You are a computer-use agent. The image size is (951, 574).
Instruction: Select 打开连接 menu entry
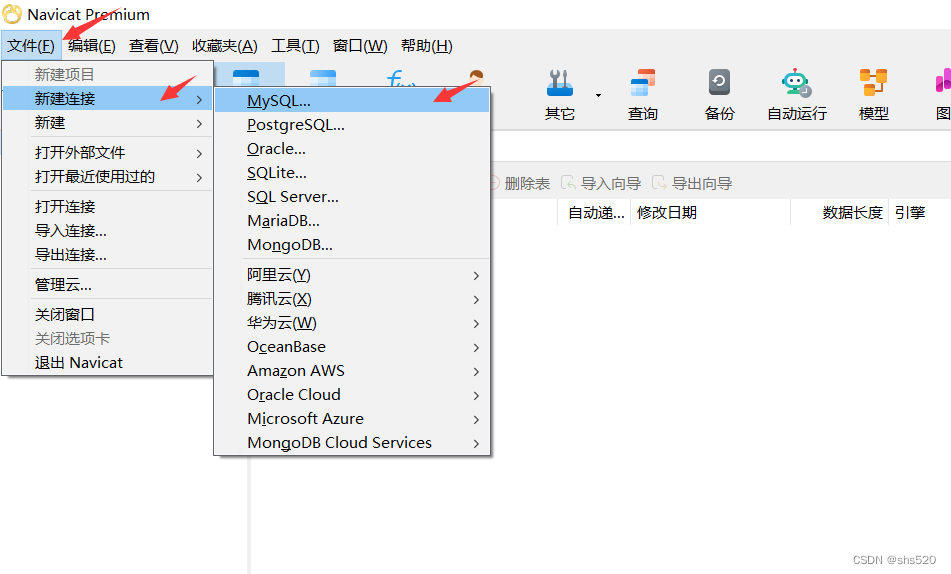coord(107,206)
